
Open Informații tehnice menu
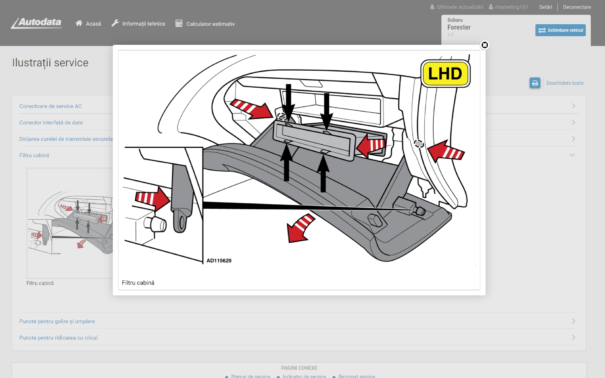144,24
